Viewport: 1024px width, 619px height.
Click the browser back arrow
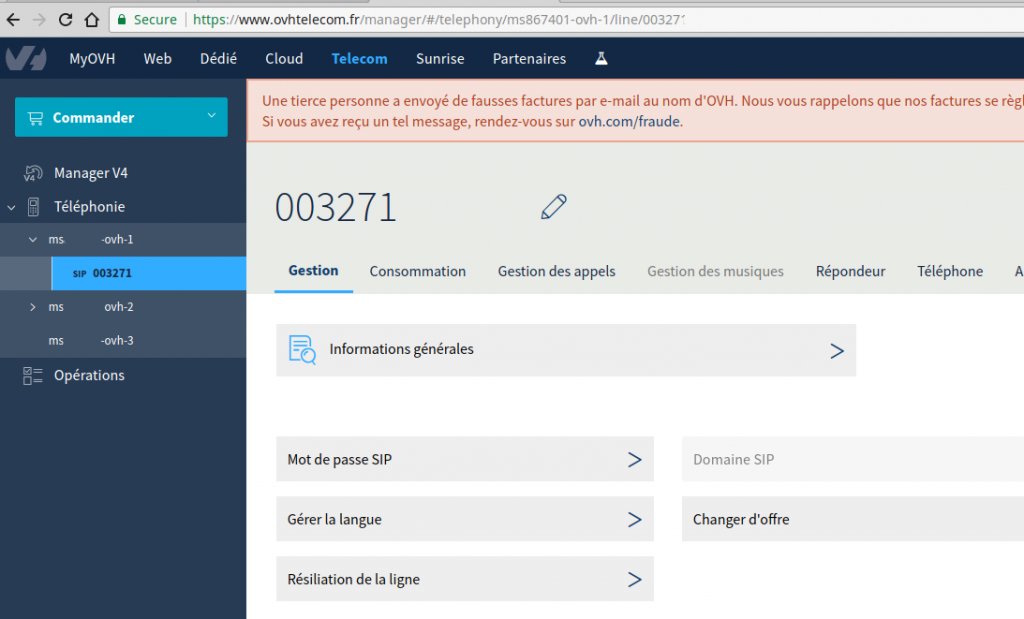point(13,17)
